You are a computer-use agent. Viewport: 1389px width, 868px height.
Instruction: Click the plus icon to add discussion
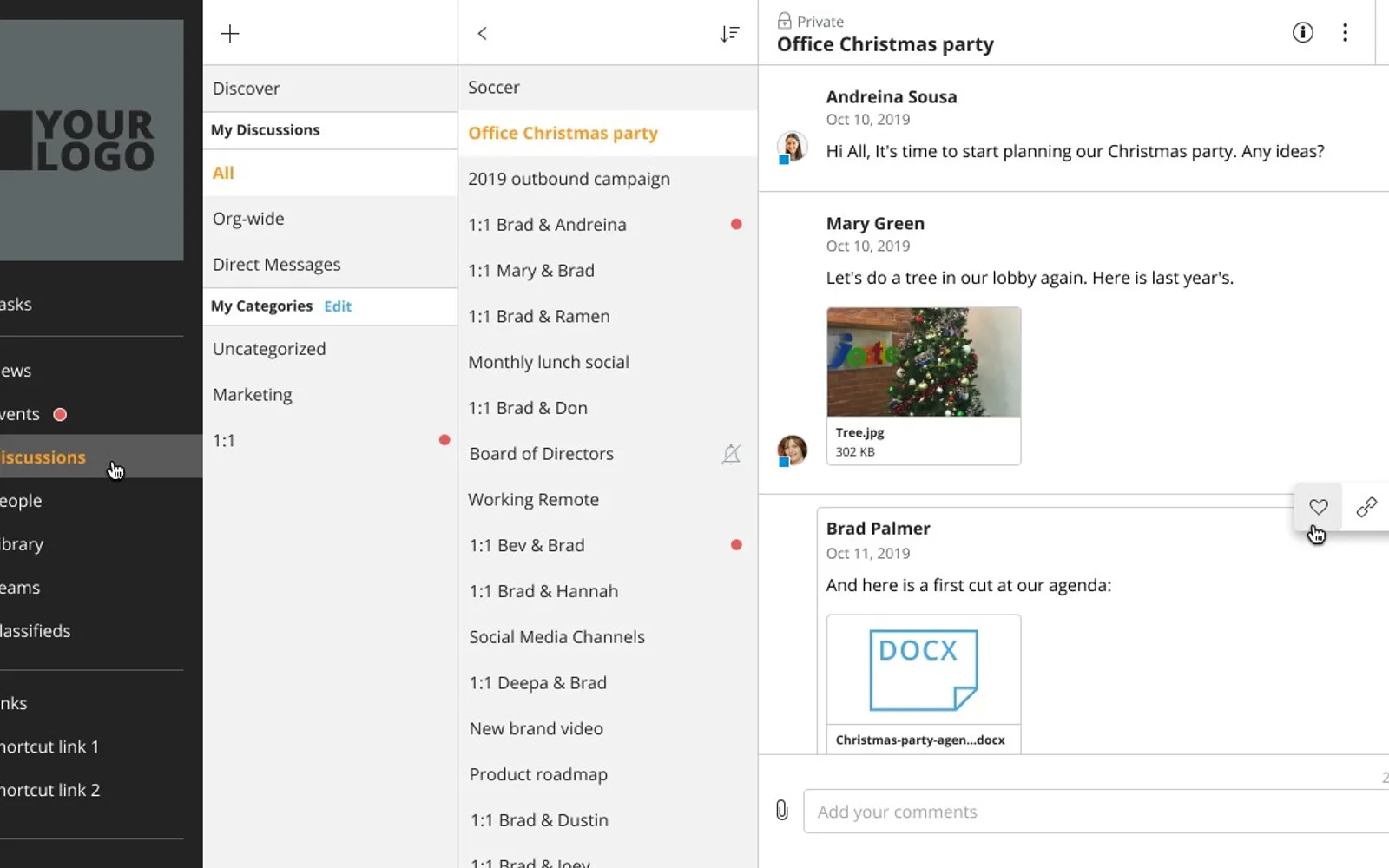[230, 34]
